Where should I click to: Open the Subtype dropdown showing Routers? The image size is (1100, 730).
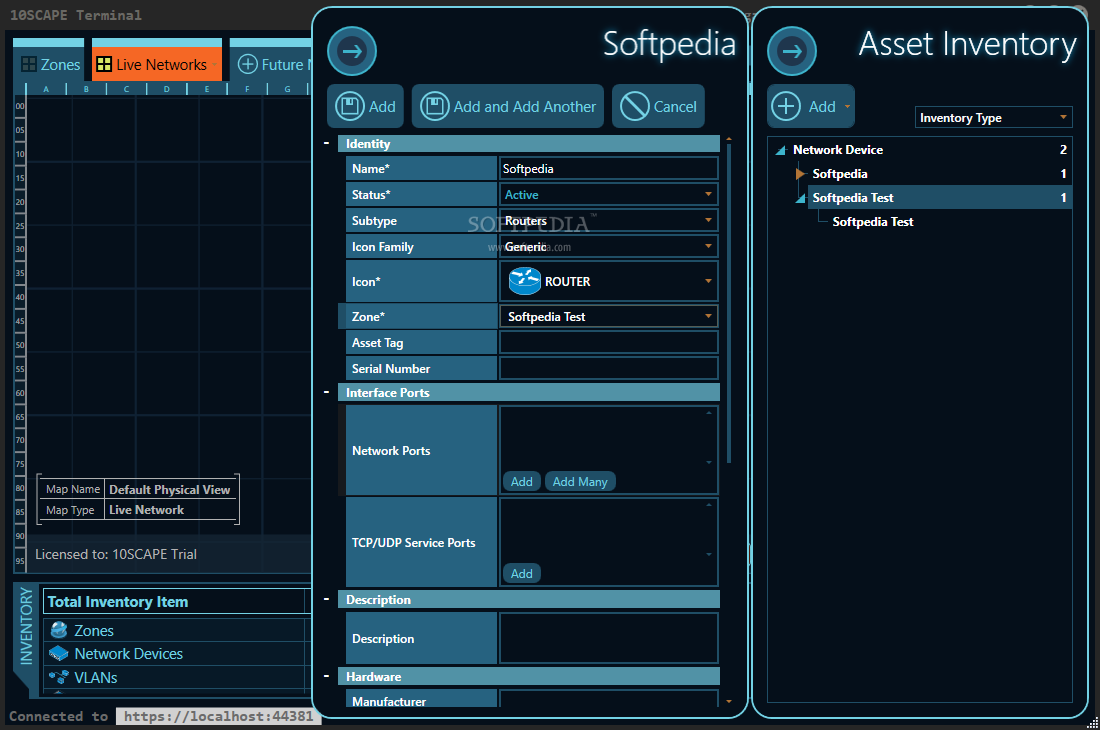click(609, 220)
